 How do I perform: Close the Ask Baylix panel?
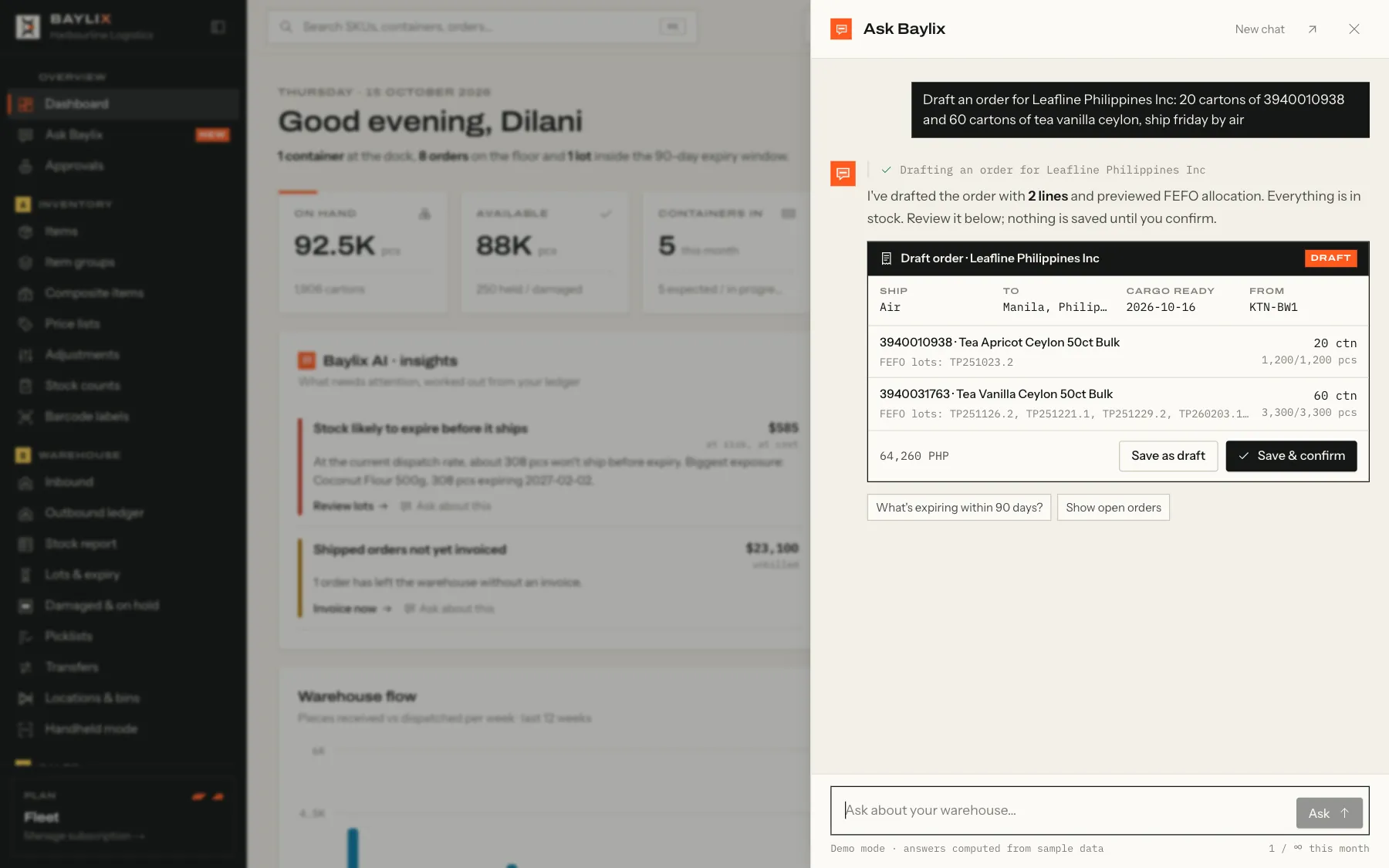(x=1354, y=29)
